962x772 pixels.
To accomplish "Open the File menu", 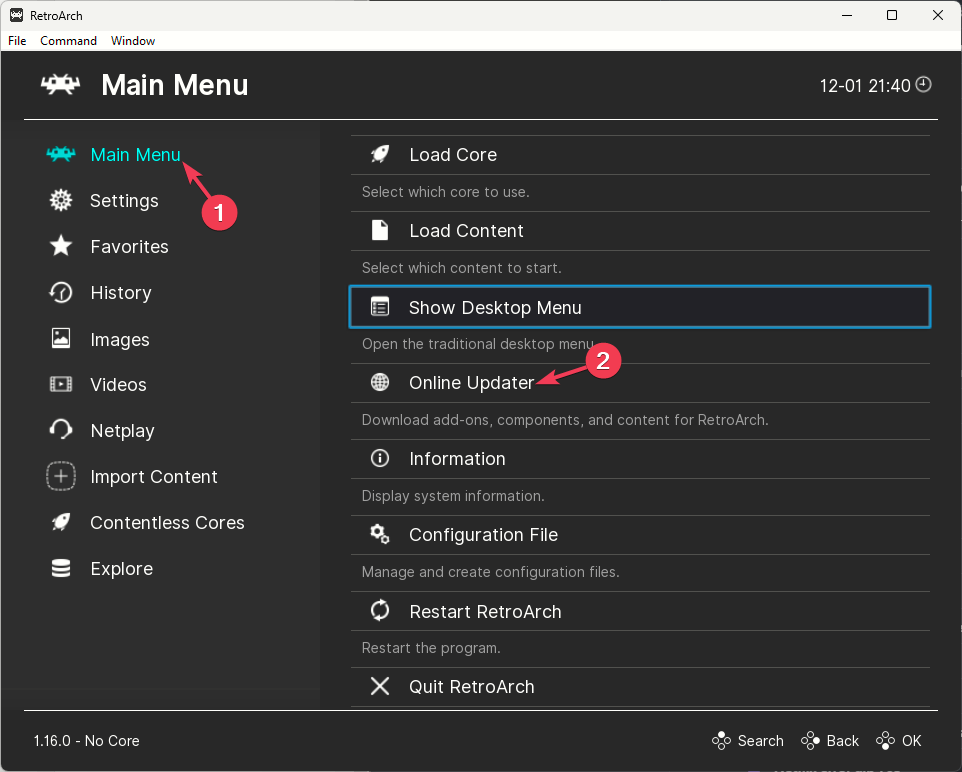I will tap(17, 41).
